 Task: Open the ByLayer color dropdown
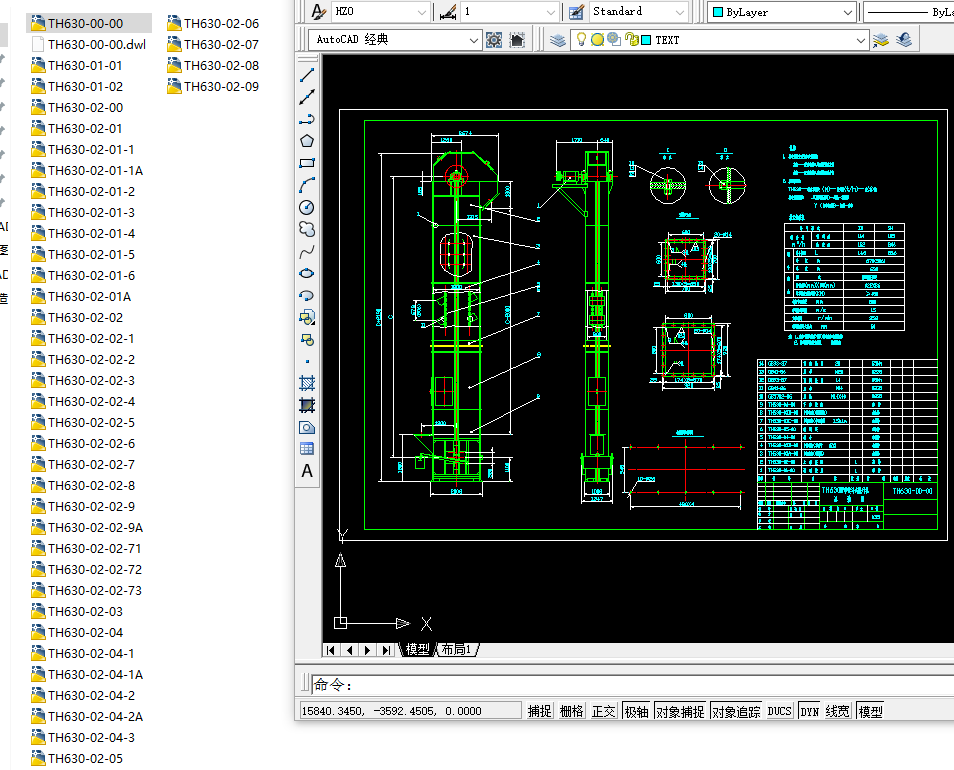click(x=847, y=12)
